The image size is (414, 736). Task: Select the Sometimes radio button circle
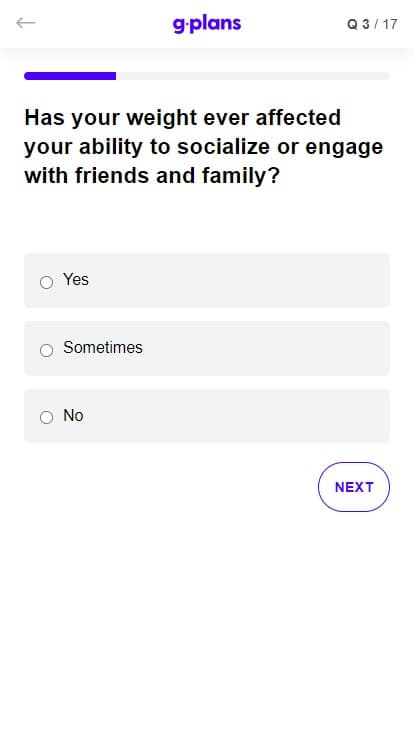pyautogui.click(x=46, y=350)
